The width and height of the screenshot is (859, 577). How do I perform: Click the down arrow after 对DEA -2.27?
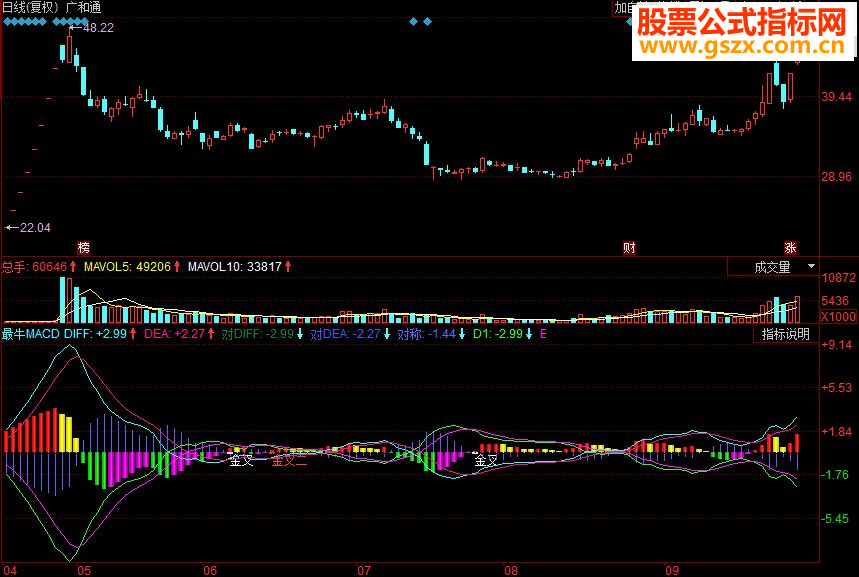pyautogui.click(x=387, y=334)
